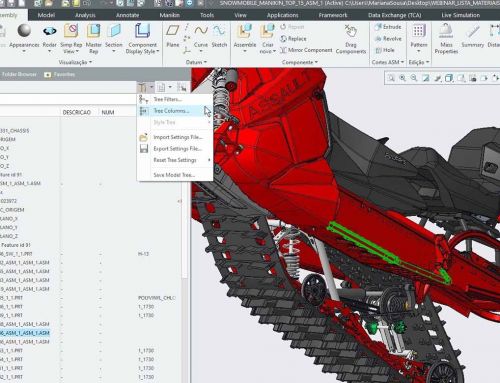Click the model tree search field
The width and height of the screenshot is (500, 383).
coord(68,99)
